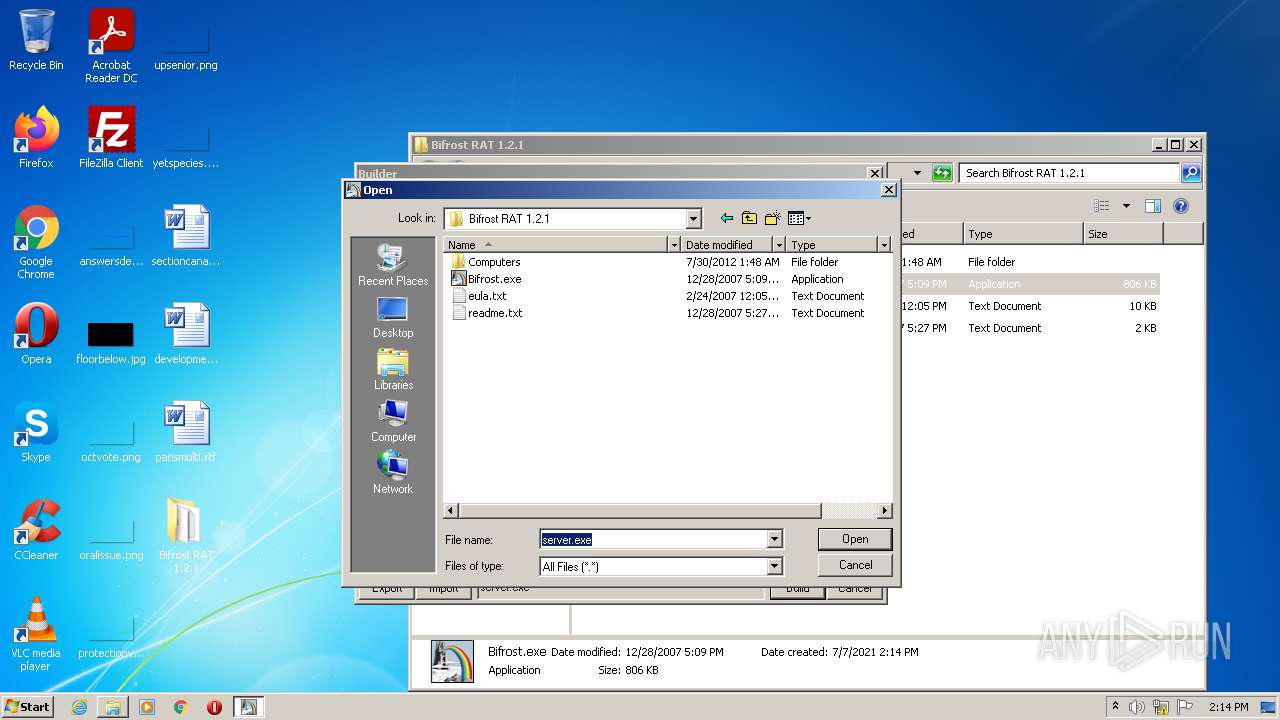Select the Computers folder icon in file list
1280x720 pixels.
(x=458, y=262)
